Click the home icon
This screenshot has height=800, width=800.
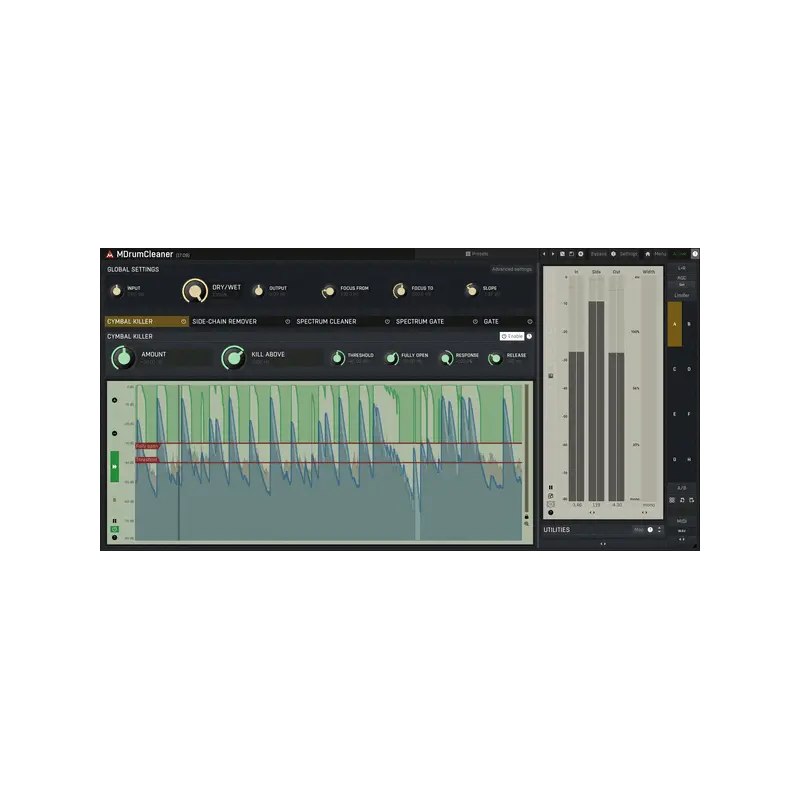pyautogui.click(x=647, y=254)
